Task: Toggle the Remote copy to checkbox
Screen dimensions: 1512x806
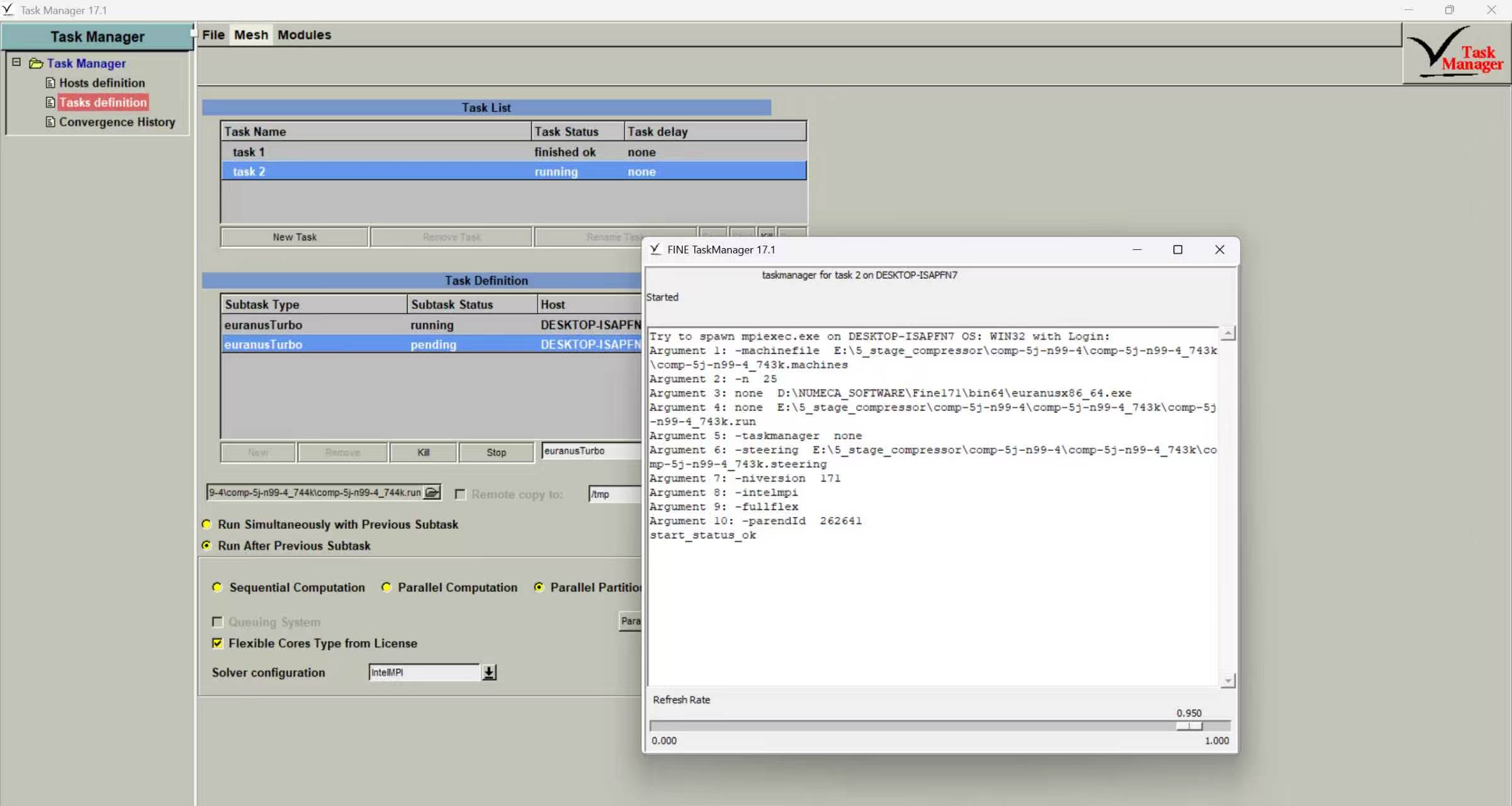Action: coord(460,494)
